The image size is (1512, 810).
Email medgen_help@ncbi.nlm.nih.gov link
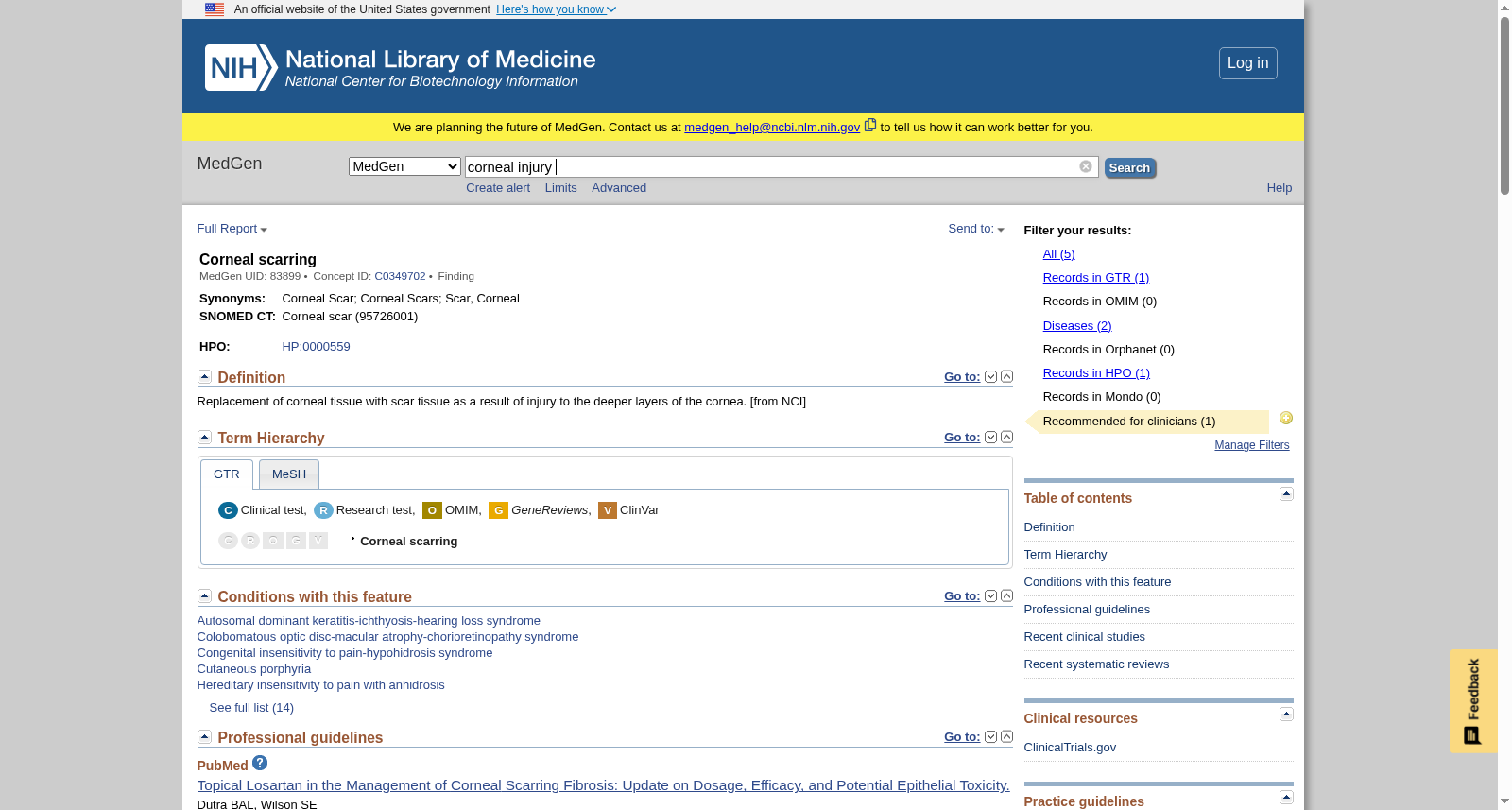click(772, 128)
